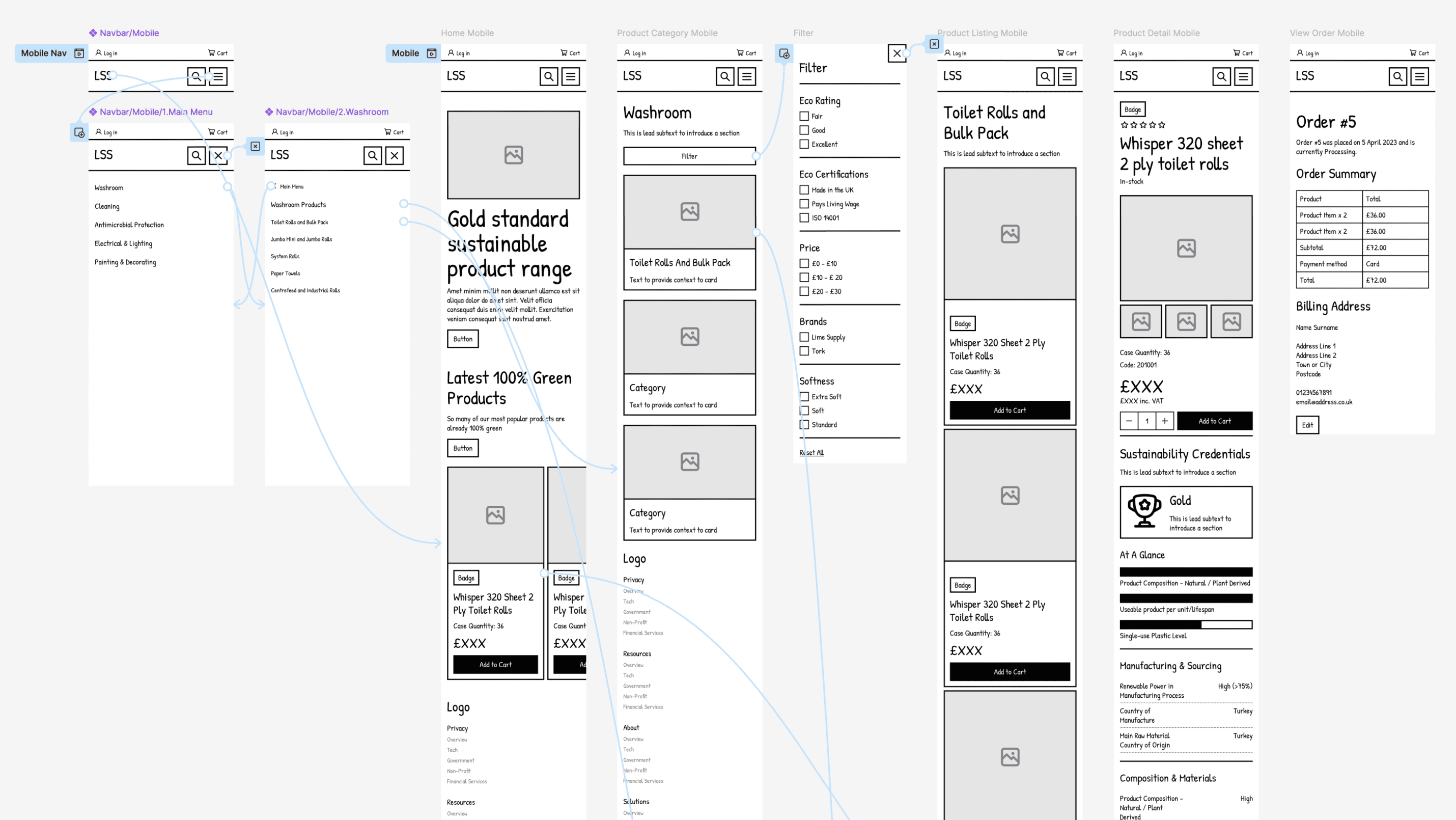Click Log in icon in Product Detail Mobile frame
Screen dimensions: 1456x820
[x=1124, y=53]
